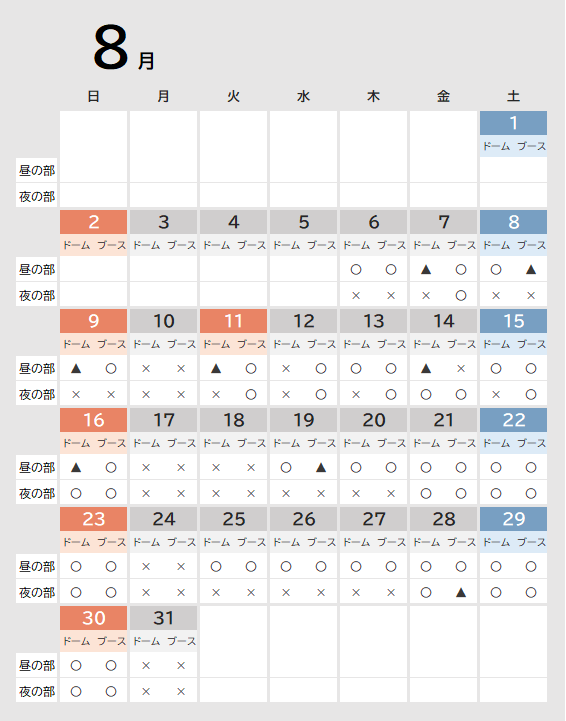Click triangle under Dome, August 16 daytime
The image size is (566, 721).
coord(76,468)
